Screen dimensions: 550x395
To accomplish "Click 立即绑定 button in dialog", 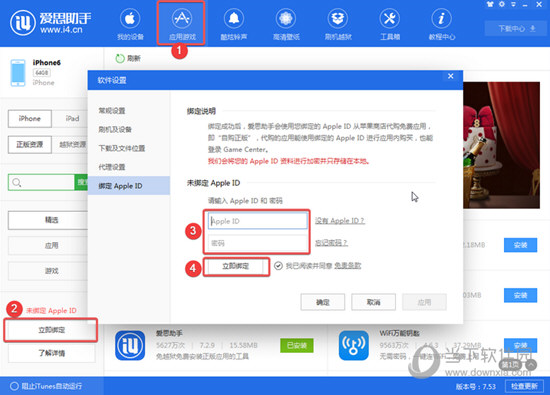I will [x=236, y=267].
